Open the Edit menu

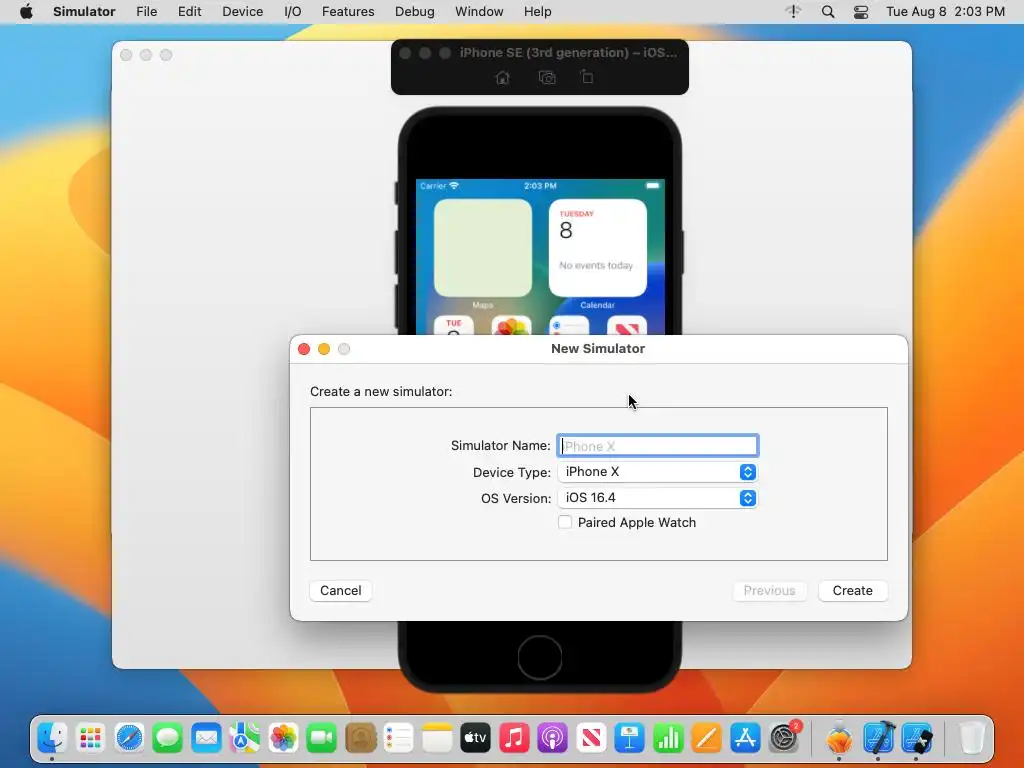point(189,12)
